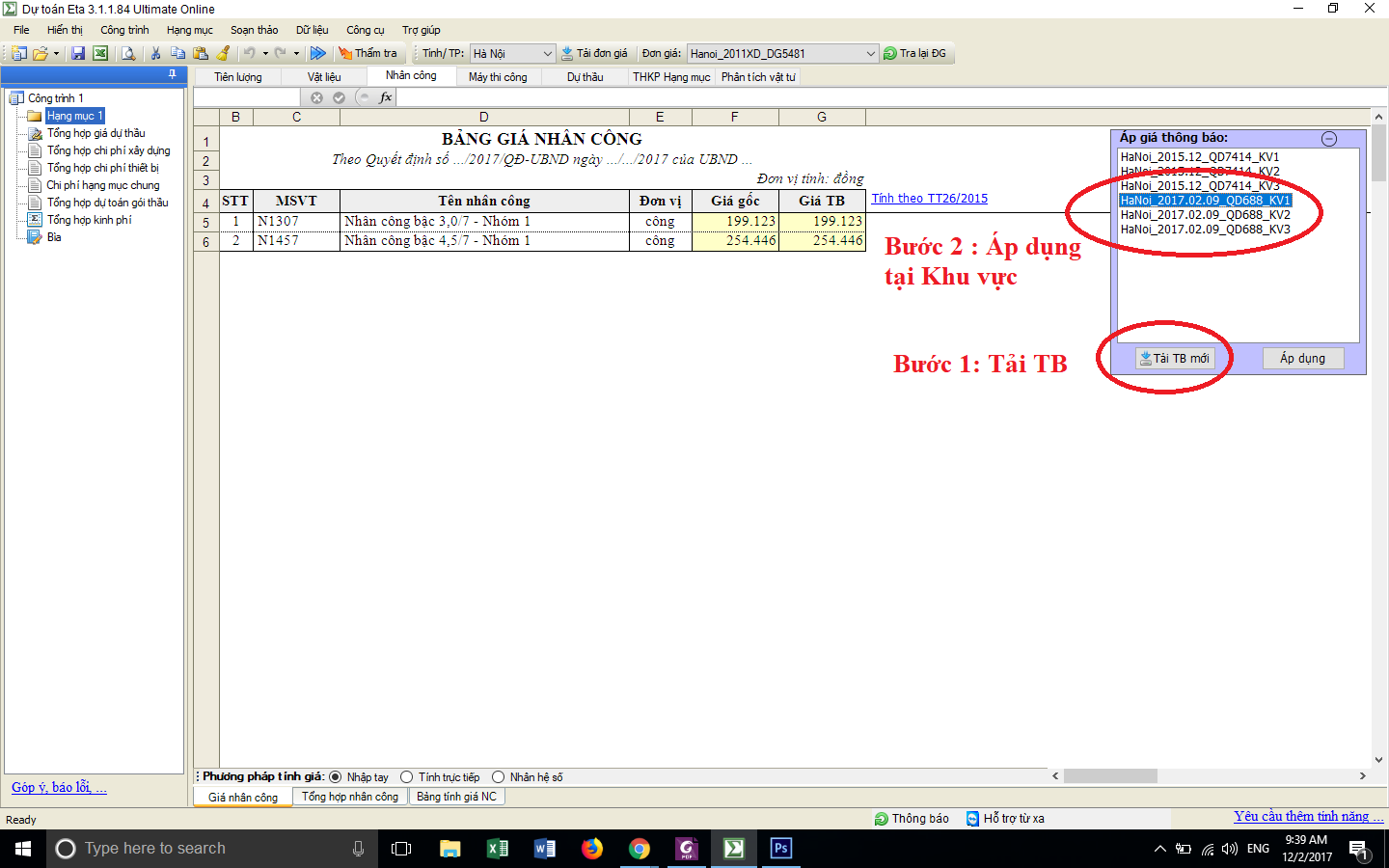Click the format painter broom icon

(224, 54)
